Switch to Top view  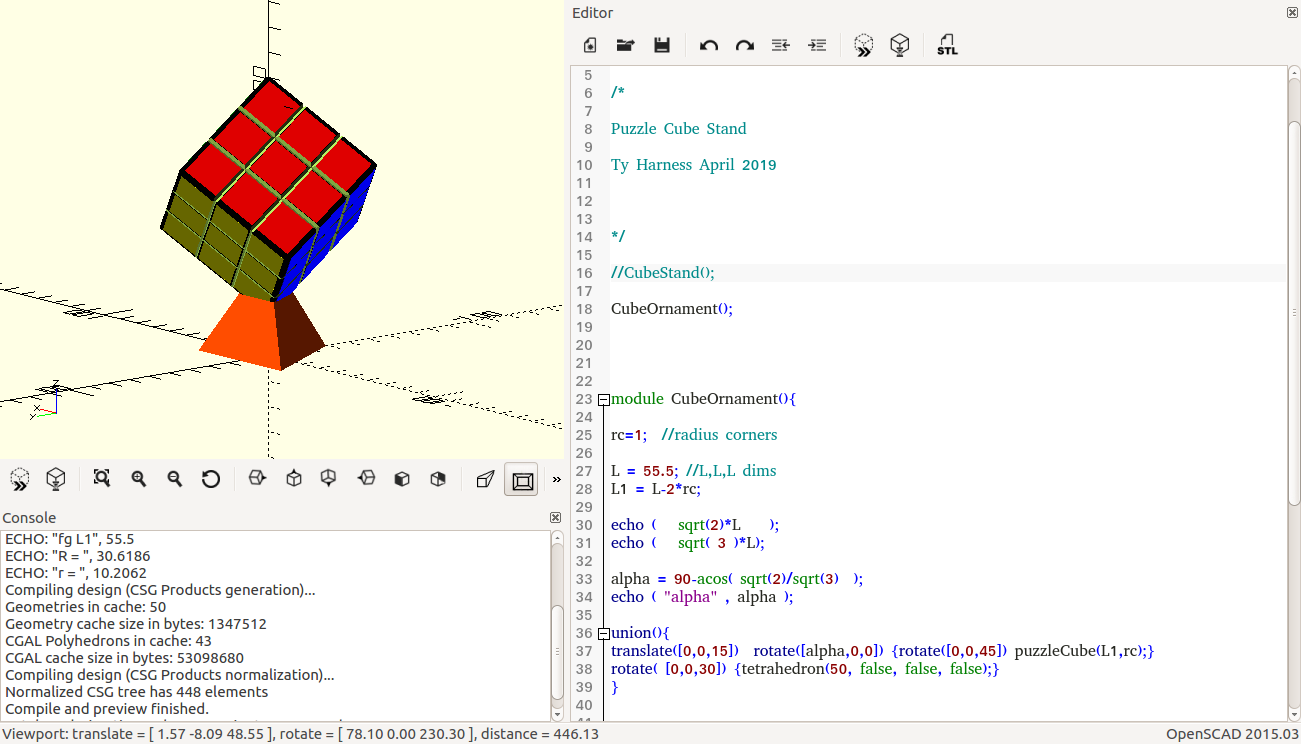pyautogui.click(x=293, y=479)
